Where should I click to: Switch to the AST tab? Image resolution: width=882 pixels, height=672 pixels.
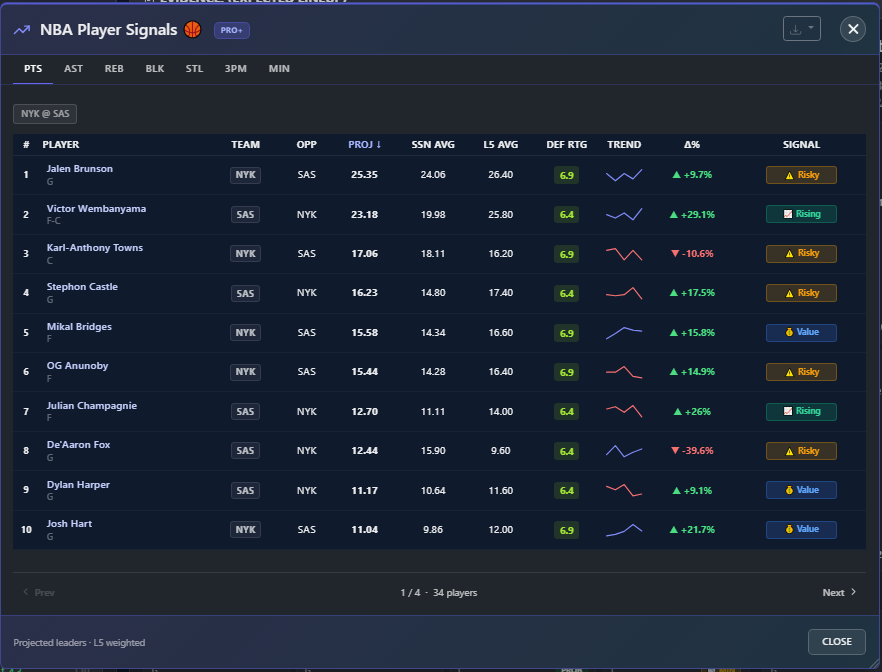73,69
